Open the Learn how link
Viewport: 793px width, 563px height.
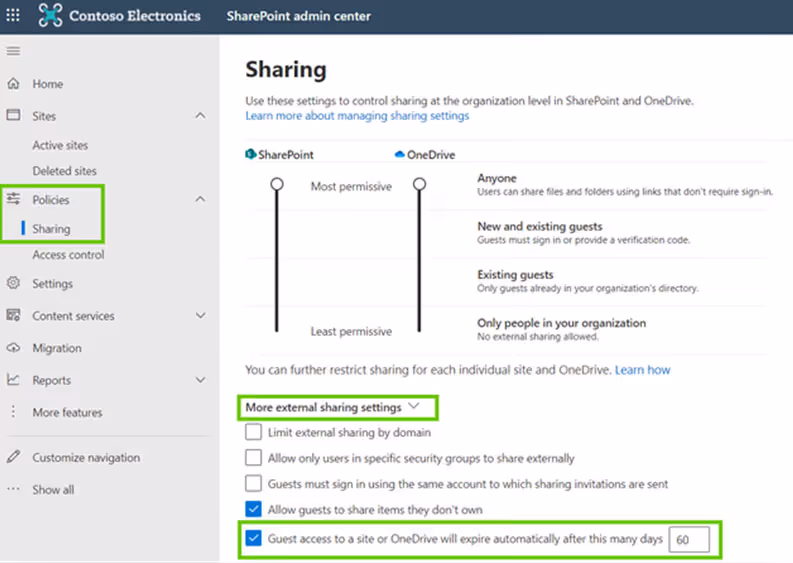tap(643, 370)
